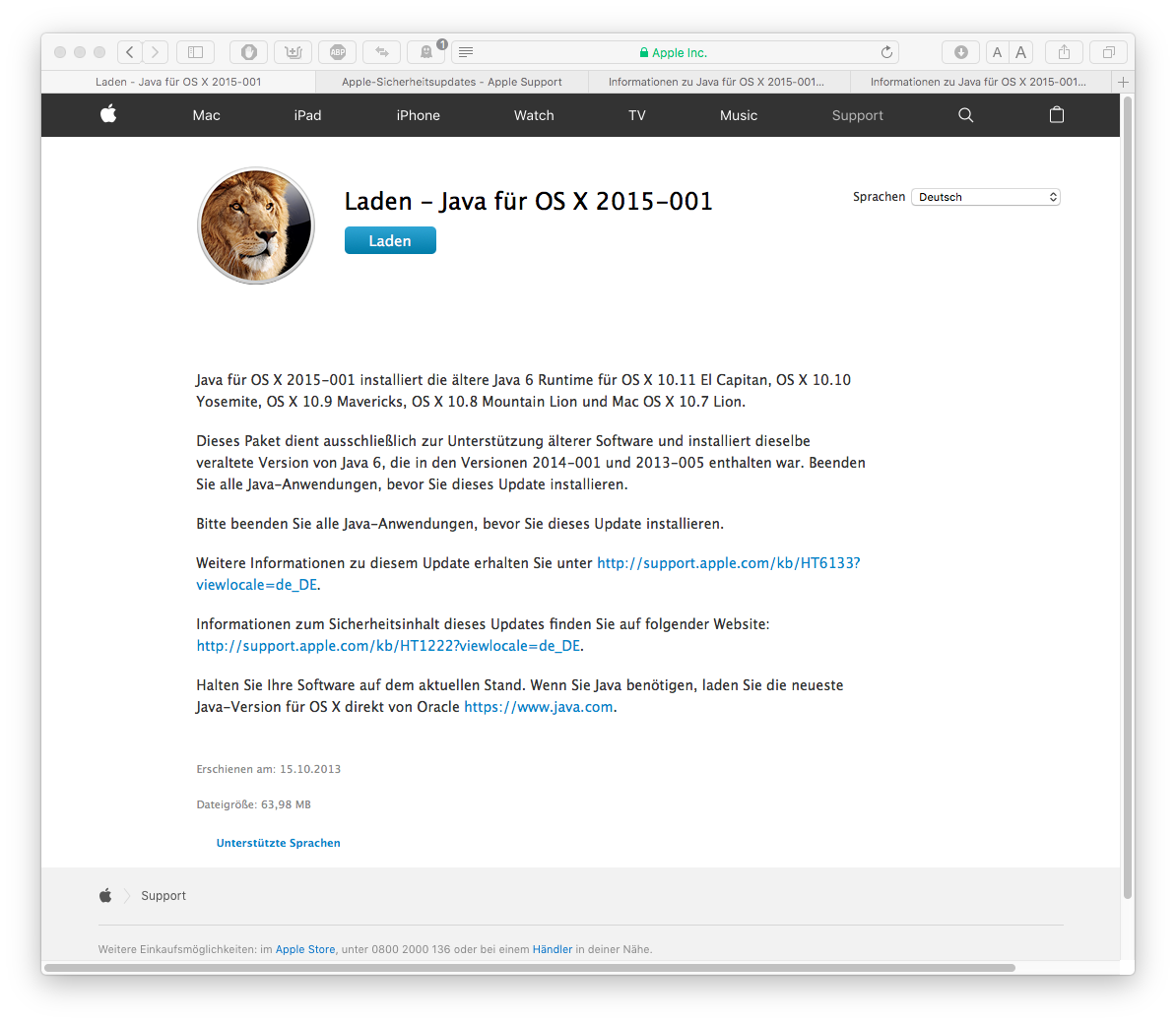1176x1024 pixels.
Task: Open iPhone in the navigation bar
Action: (x=418, y=115)
